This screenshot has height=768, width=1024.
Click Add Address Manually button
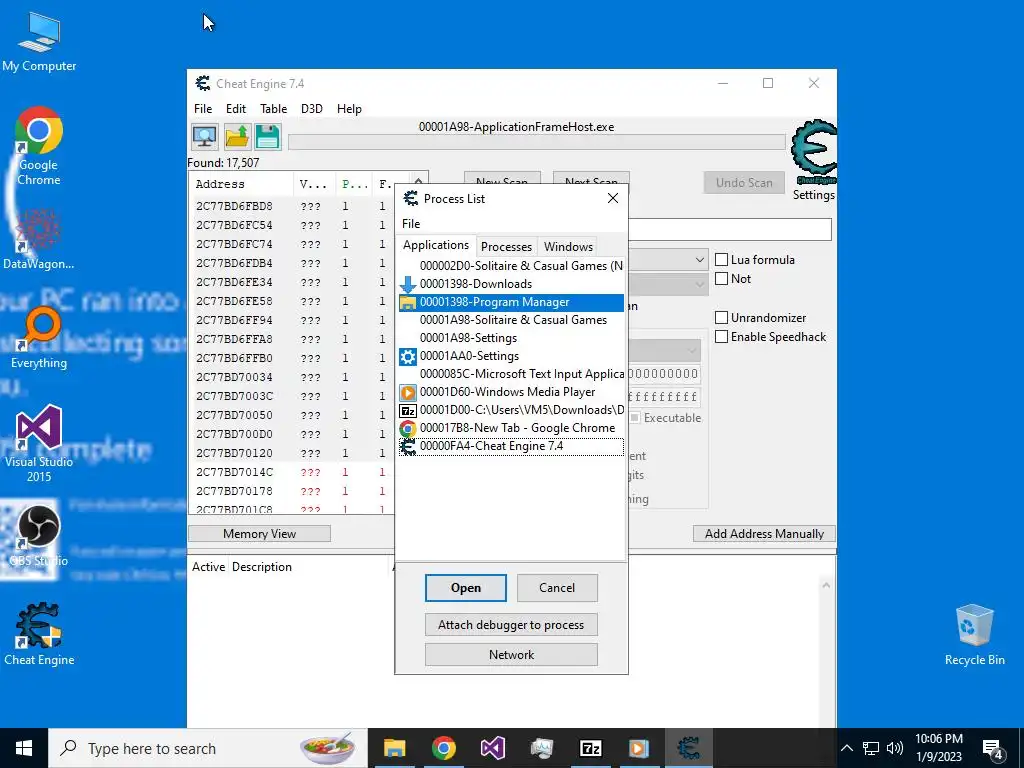764,534
